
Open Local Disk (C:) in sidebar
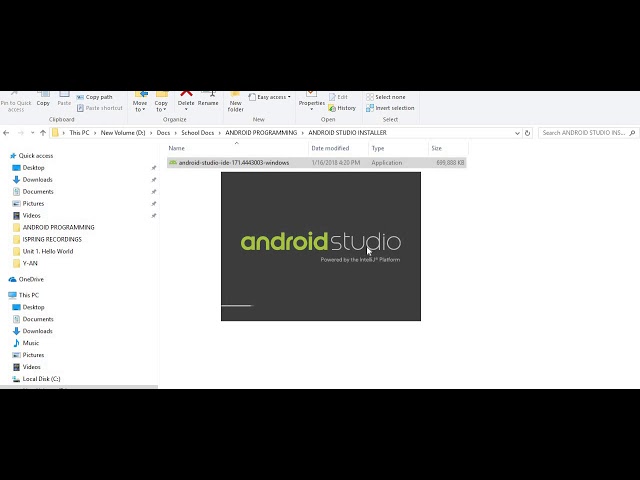[41, 379]
